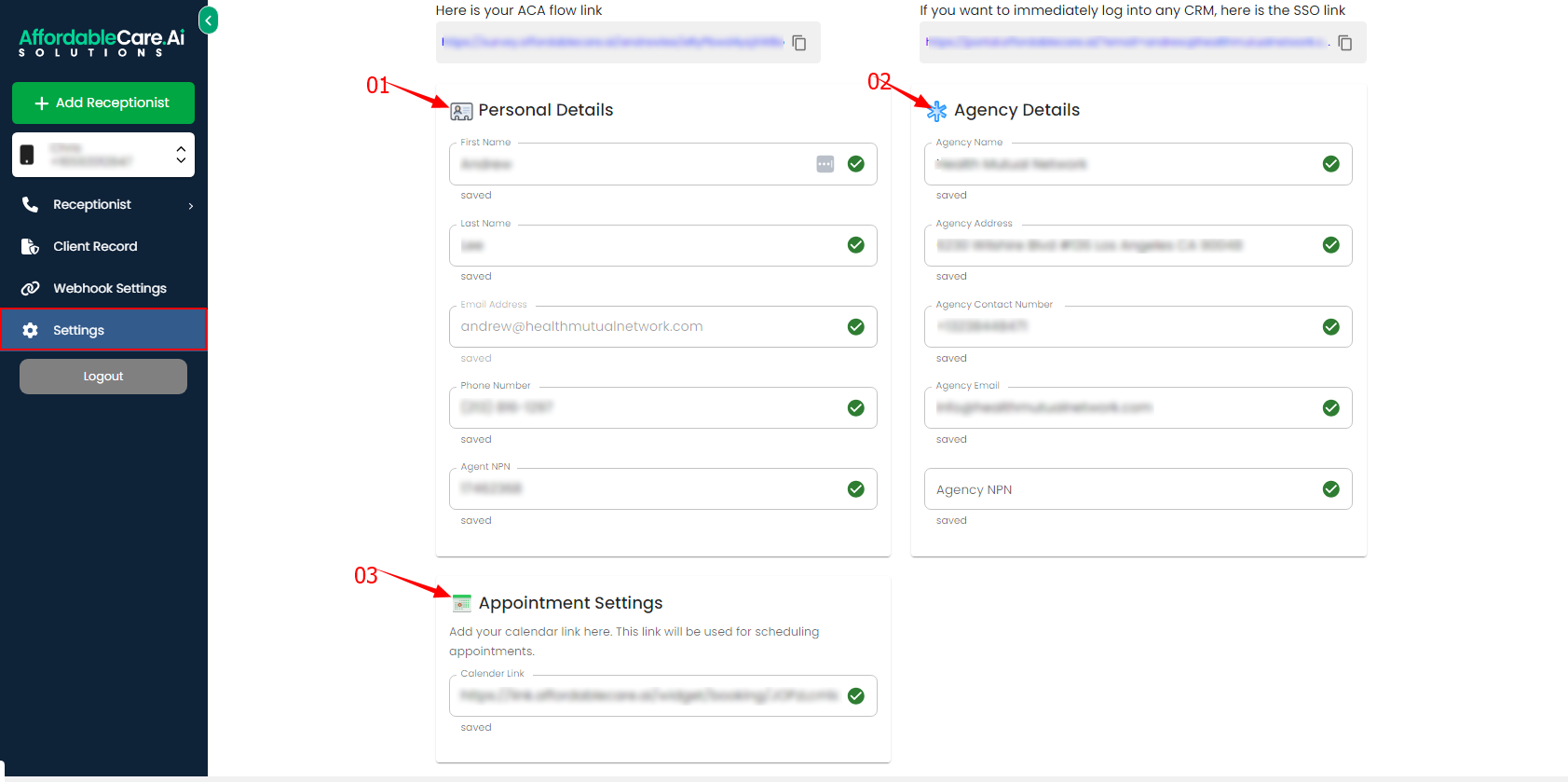Click the Last Name input field
Image resolution: width=1568 pixels, height=782 pixels.
pyautogui.click(x=648, y=246)
